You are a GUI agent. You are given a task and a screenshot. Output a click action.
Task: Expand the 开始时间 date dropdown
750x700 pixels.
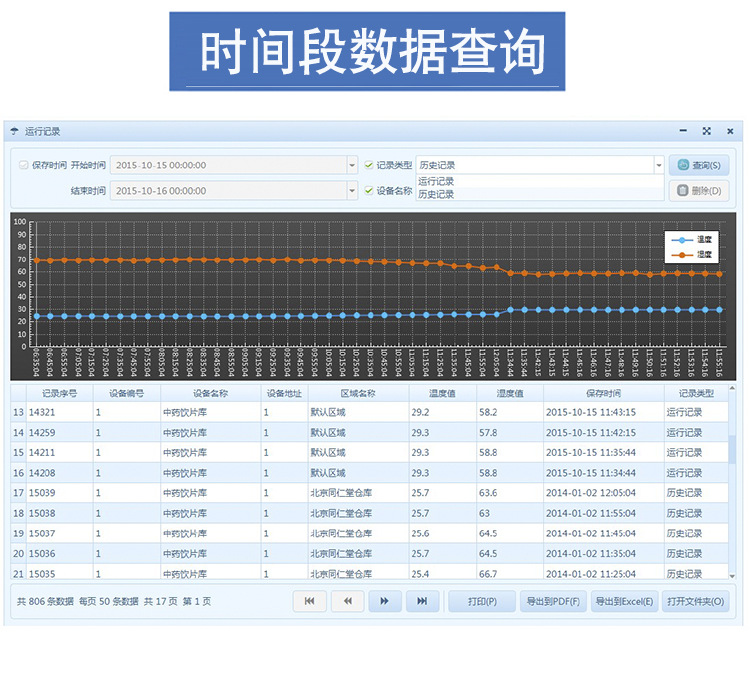pos(352,165)
